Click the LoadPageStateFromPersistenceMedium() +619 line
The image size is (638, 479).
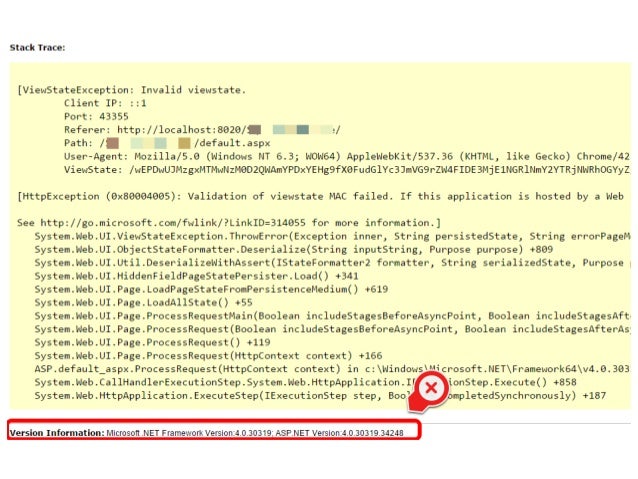coord(211,289)
